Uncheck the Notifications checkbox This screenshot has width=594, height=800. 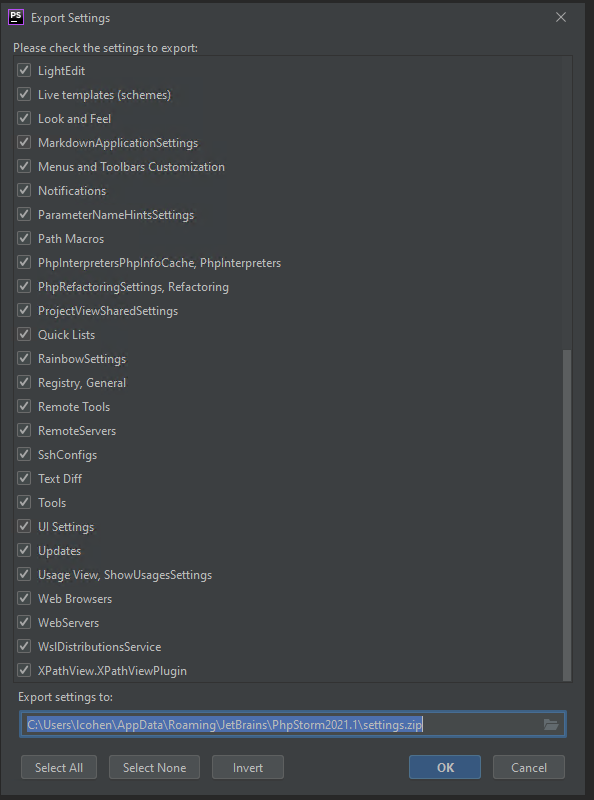pyautogui.click(x=24, y=190)
